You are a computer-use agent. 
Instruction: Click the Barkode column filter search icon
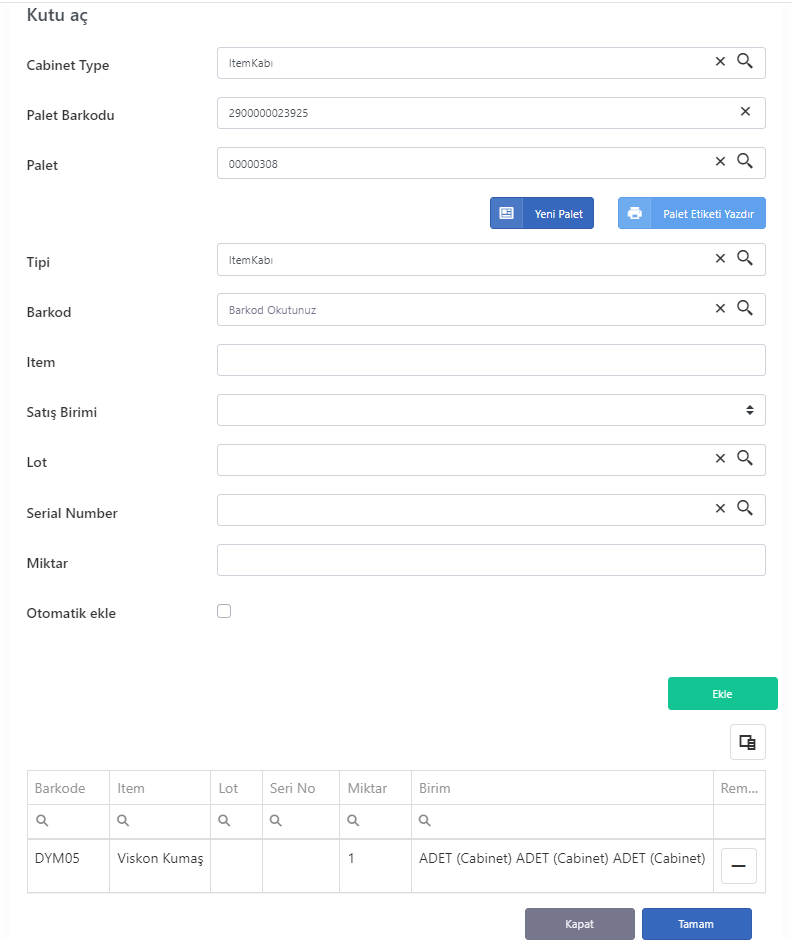pos(42,820)
